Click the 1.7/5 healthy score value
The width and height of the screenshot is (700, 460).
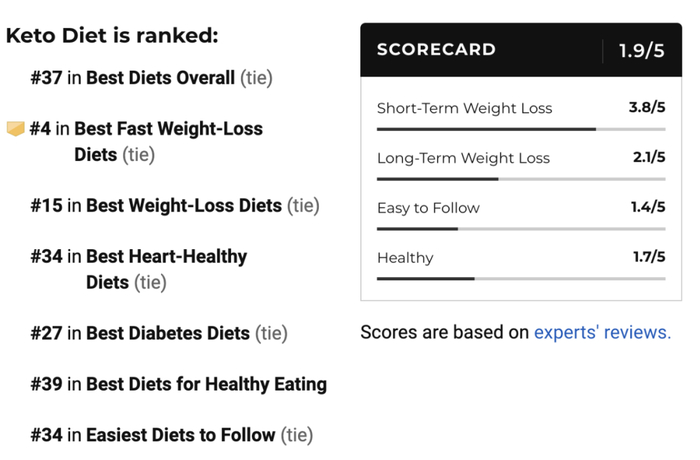tap(649, 257)
